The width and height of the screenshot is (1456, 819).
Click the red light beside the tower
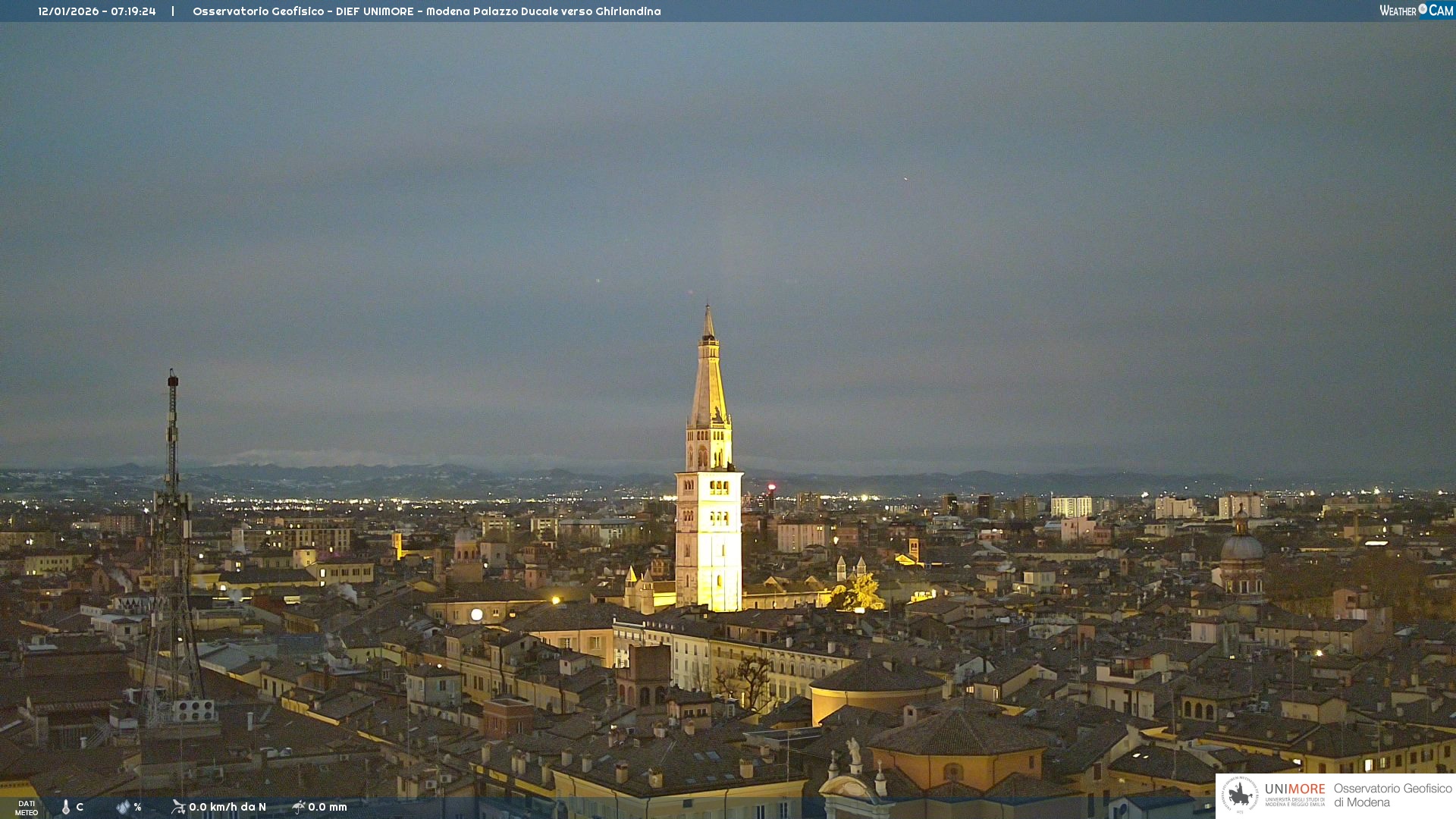pyautogui.click(x=771, y=487)
